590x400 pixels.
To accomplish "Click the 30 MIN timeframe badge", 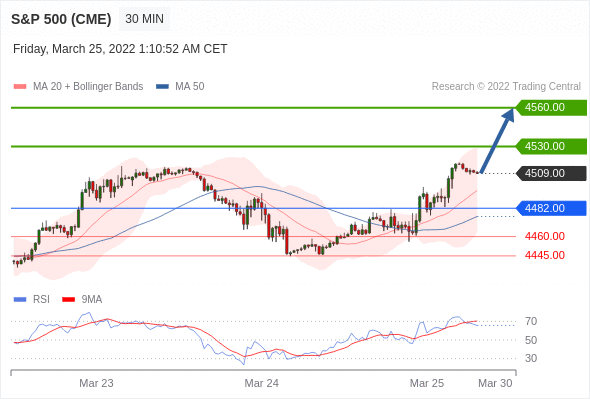I will point(144,19).
